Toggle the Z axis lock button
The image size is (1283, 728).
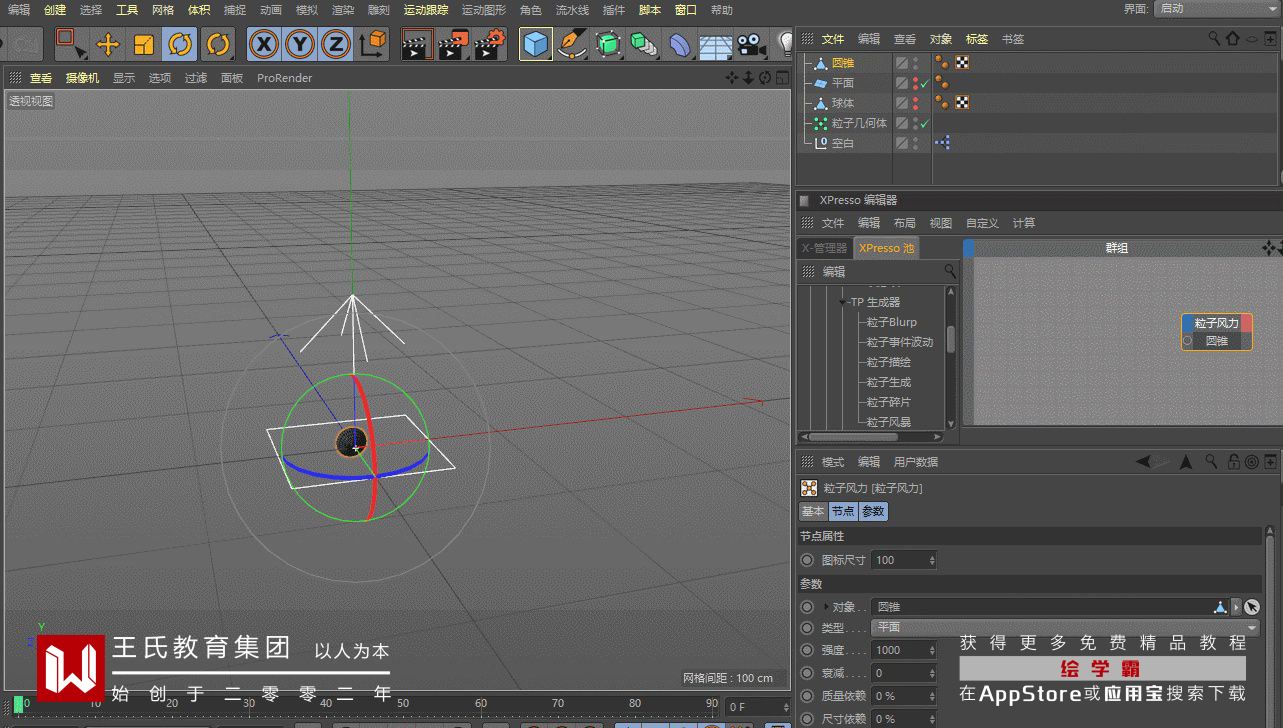336,44
